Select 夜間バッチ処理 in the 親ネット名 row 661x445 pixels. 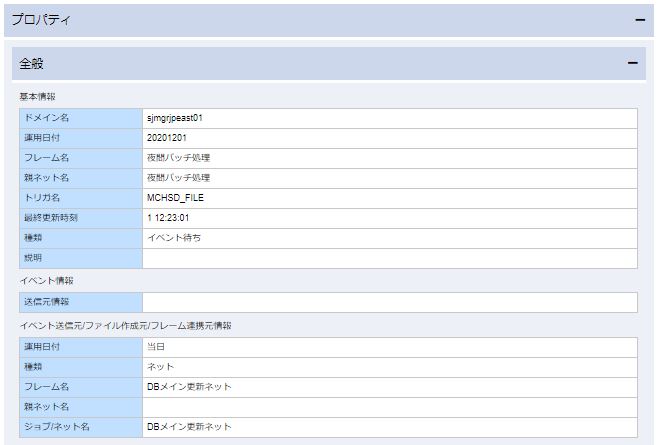tap(178, 178)
